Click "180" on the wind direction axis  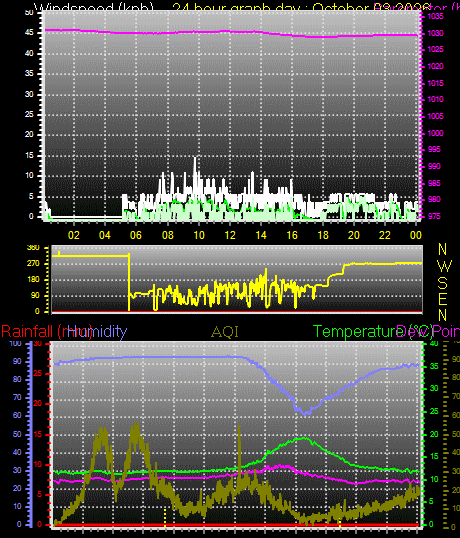(x=33, y=279)
